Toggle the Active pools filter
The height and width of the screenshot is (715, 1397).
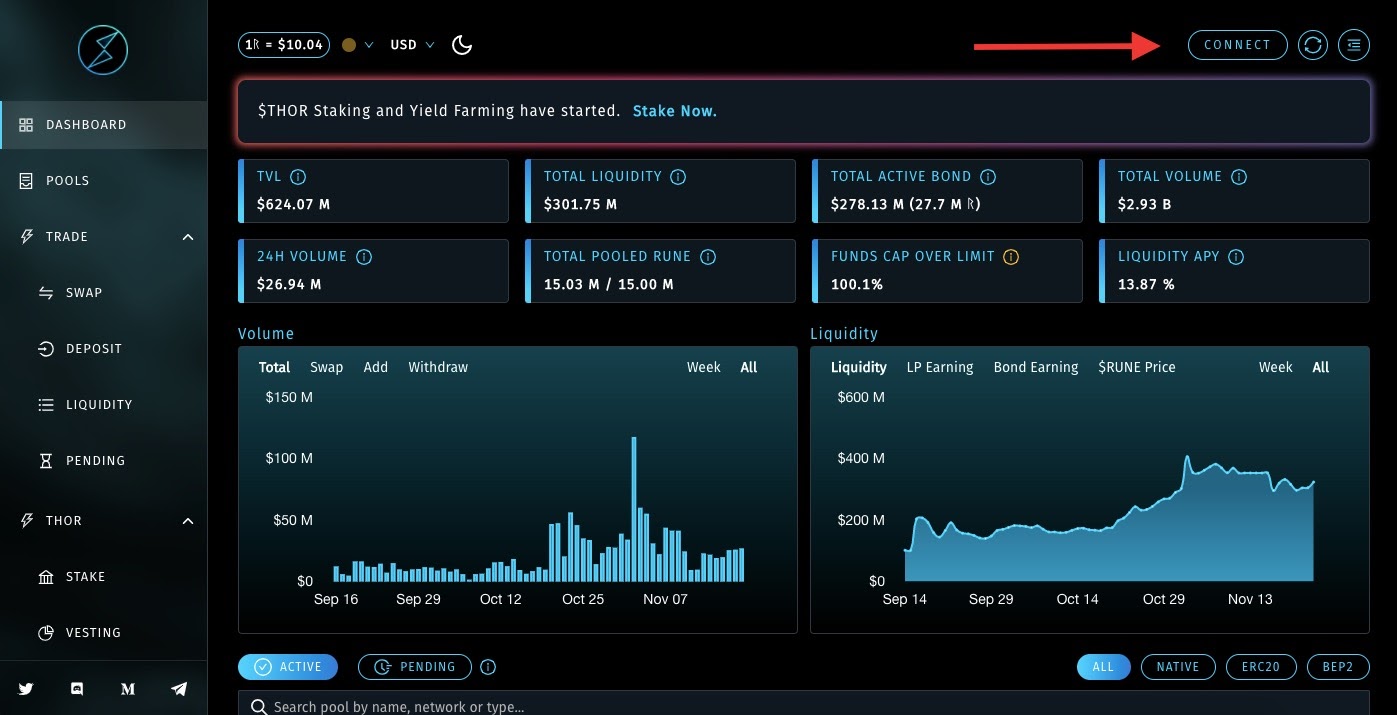coord(288,667)
